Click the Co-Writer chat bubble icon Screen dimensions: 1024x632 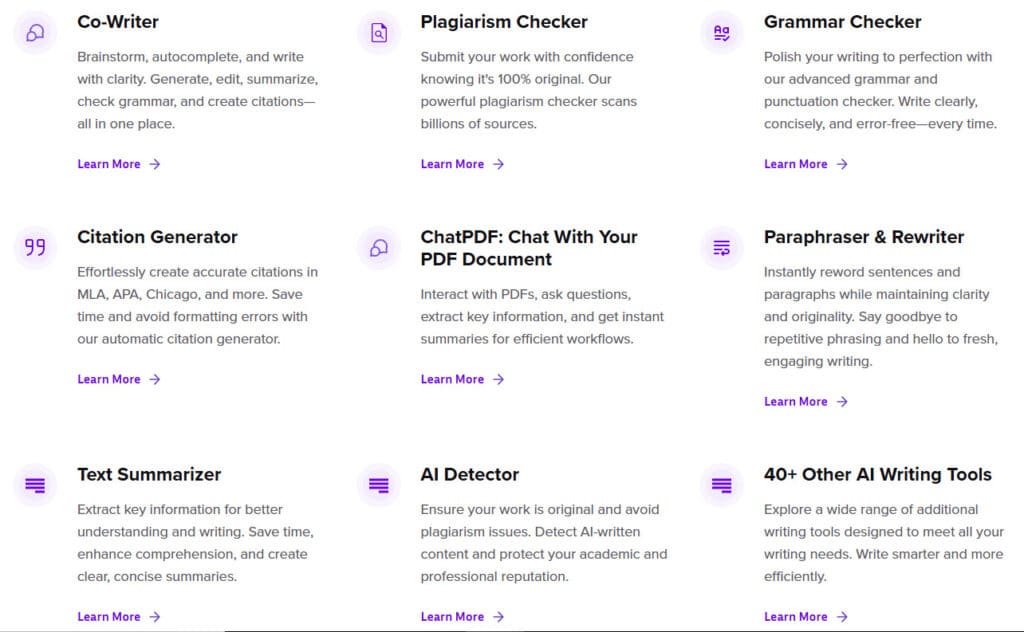pos(35,34)
